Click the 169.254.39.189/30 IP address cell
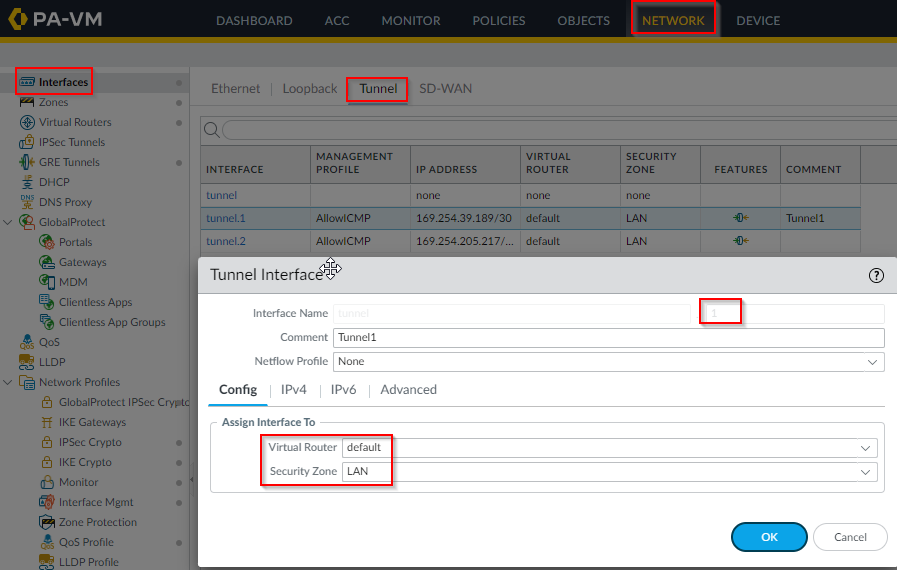 465,218
